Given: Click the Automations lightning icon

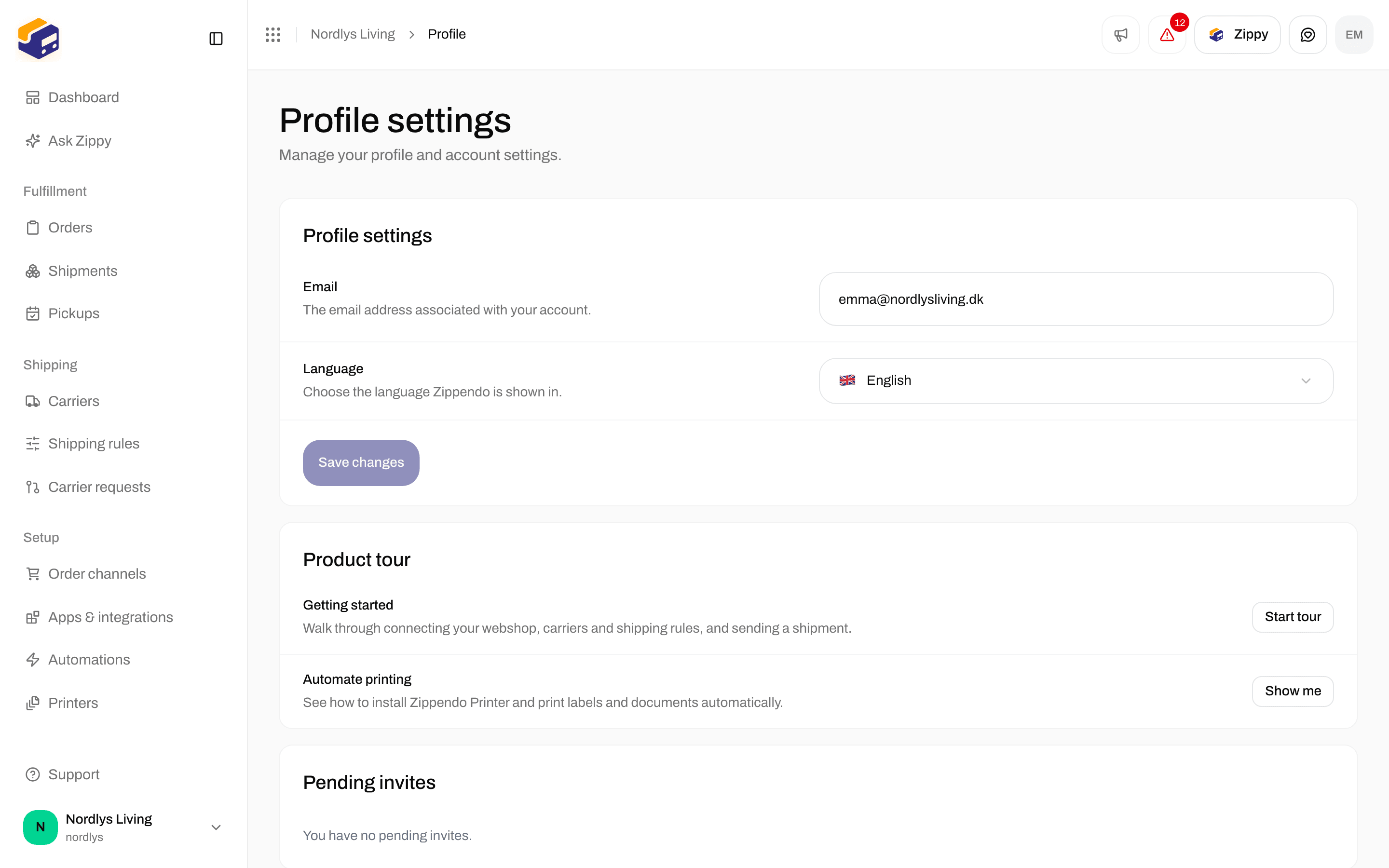Looking at the screenshot, I should point(33,660).
